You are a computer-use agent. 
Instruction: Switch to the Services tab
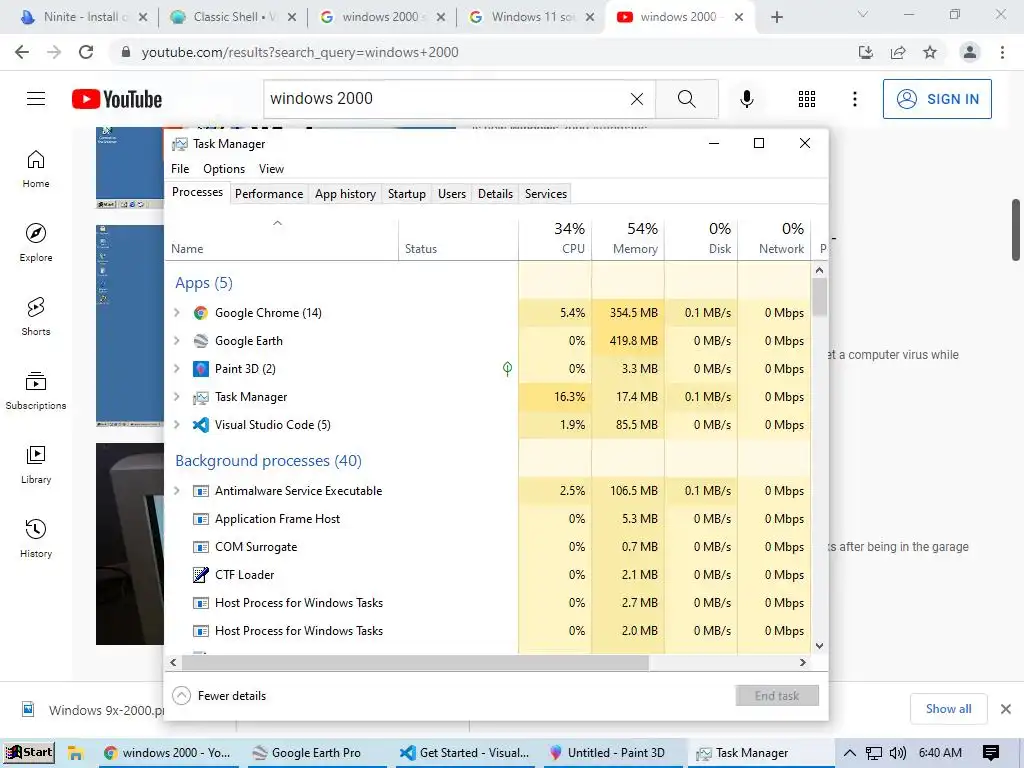pos(546,194)
